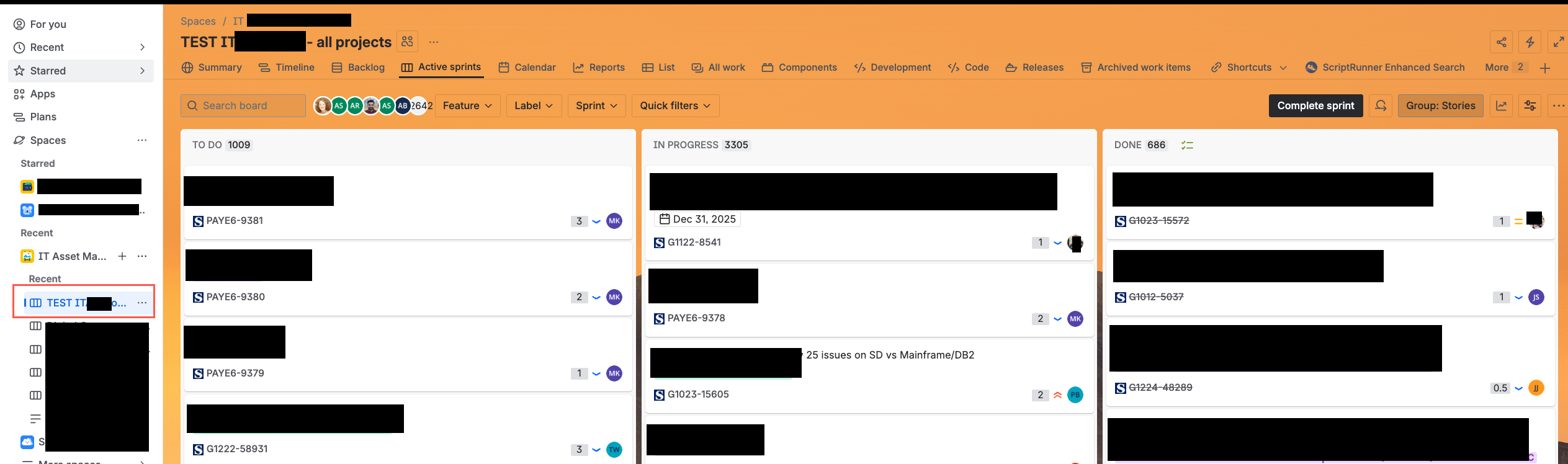
Task: Expand More tabs menu
Action: 1505,68
